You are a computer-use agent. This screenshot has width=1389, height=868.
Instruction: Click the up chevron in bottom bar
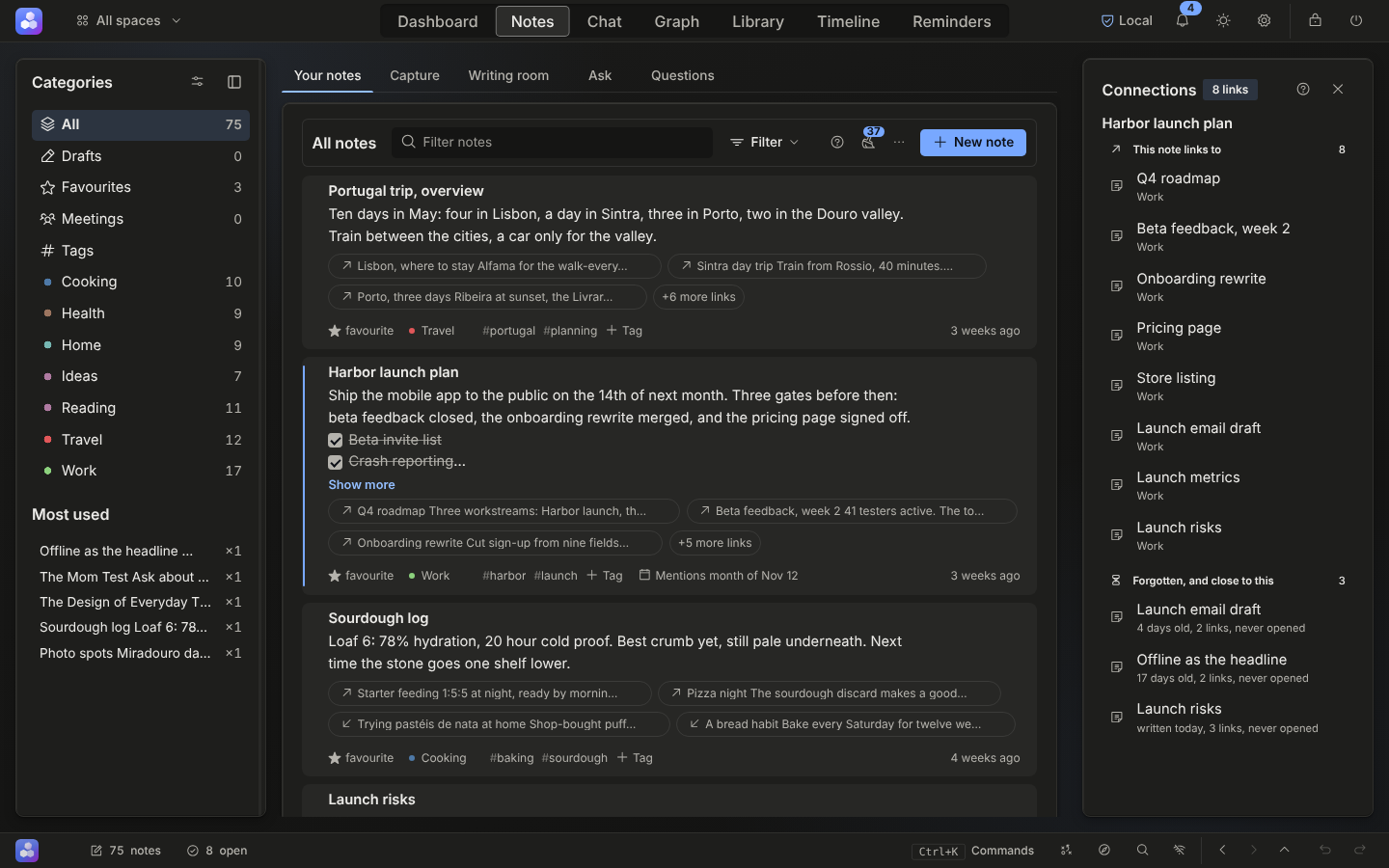[x=1285, y=850]
